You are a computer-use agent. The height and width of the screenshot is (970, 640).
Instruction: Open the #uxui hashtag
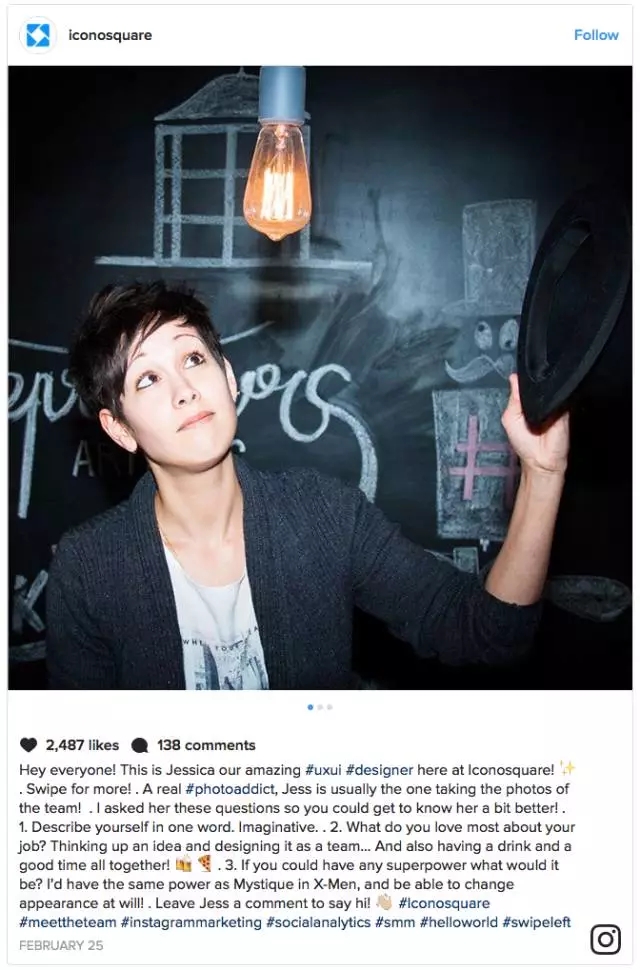point(323,770)
